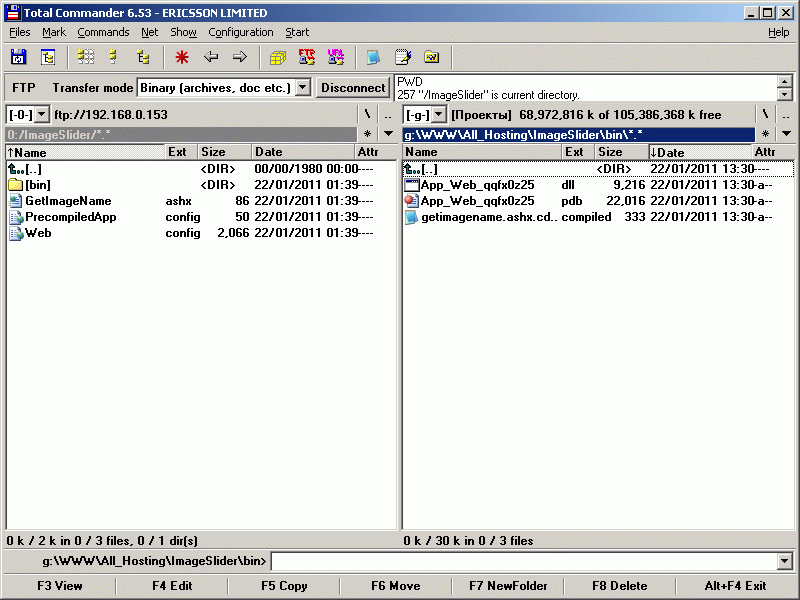Go to root with left panel backslash button
This screenshot has height=600, width=800.
click(367, 115)
